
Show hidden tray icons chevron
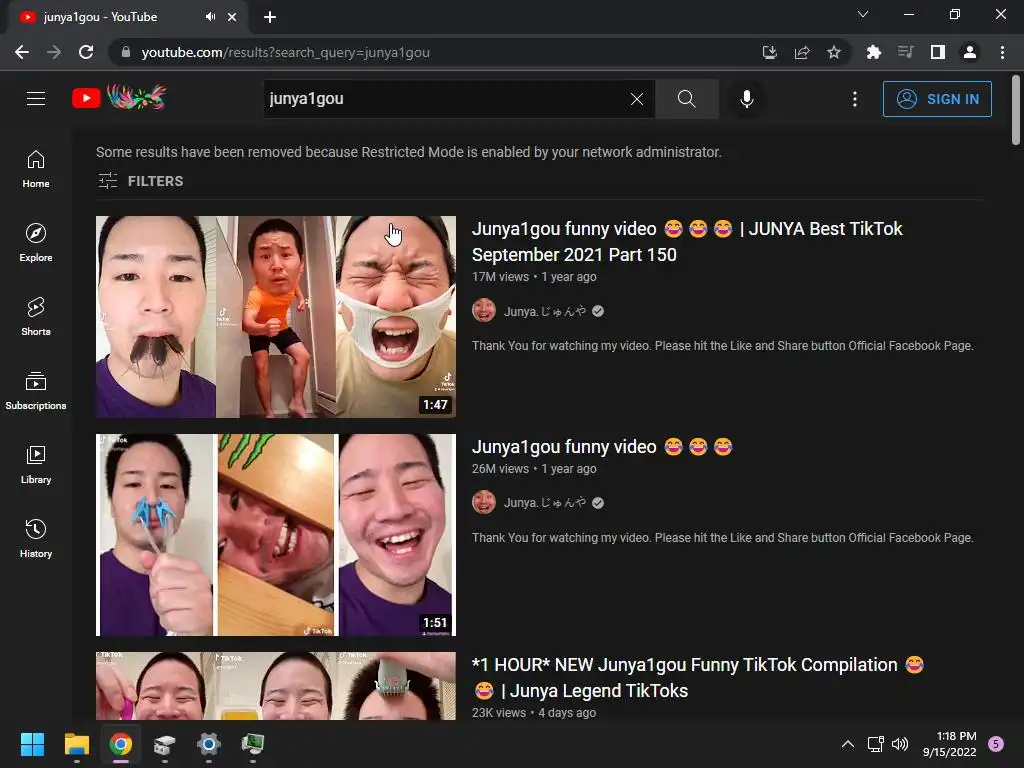pyautogui.click(x=848, y=744)
